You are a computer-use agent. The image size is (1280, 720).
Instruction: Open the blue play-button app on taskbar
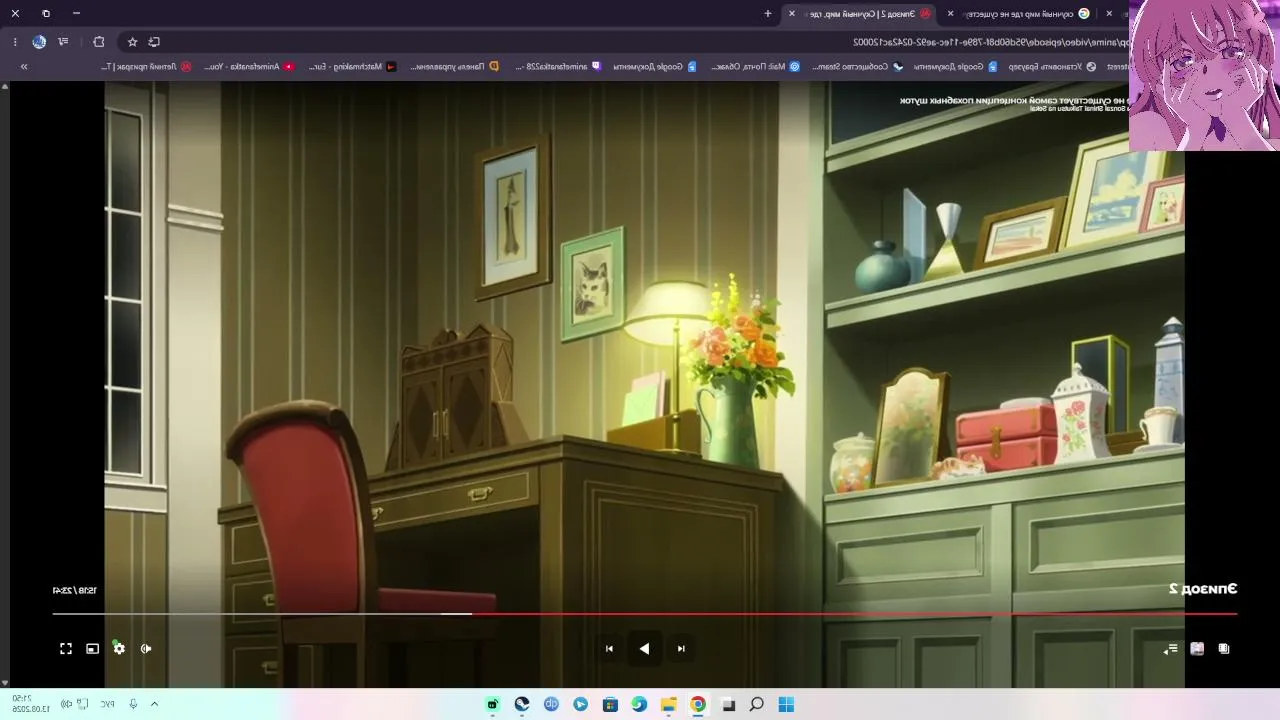coord(581,705)
